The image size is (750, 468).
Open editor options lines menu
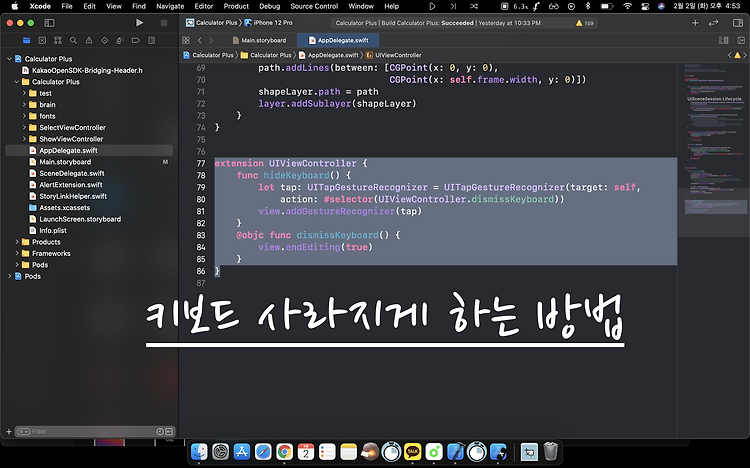724,40
